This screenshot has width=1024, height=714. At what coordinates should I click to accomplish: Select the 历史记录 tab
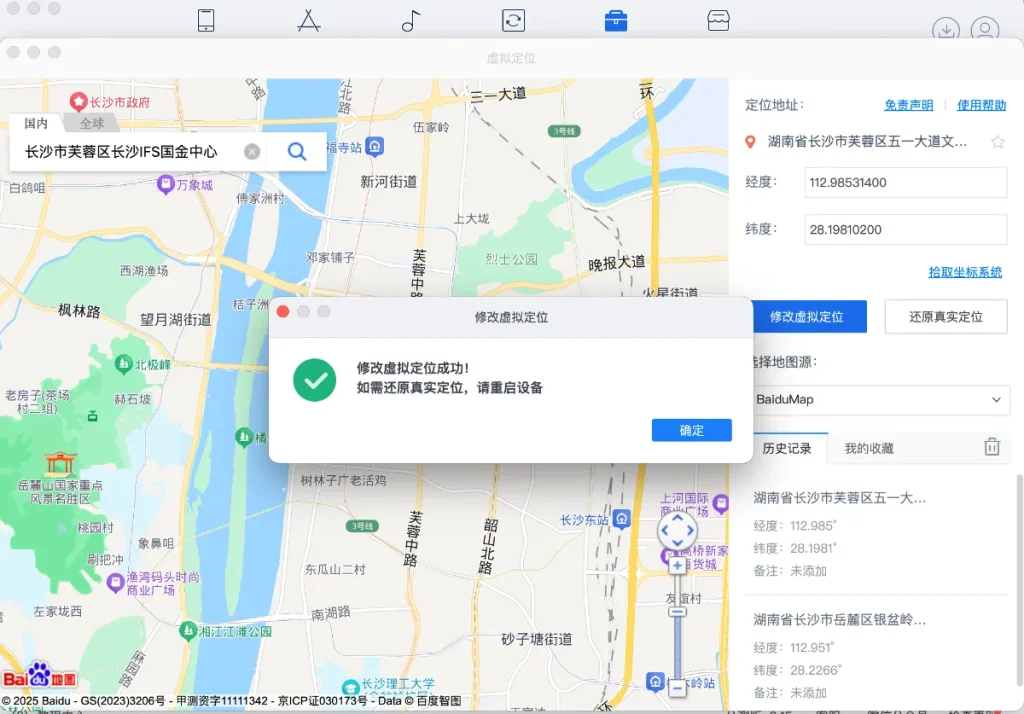pyautogui.click(x=787, y=448)
